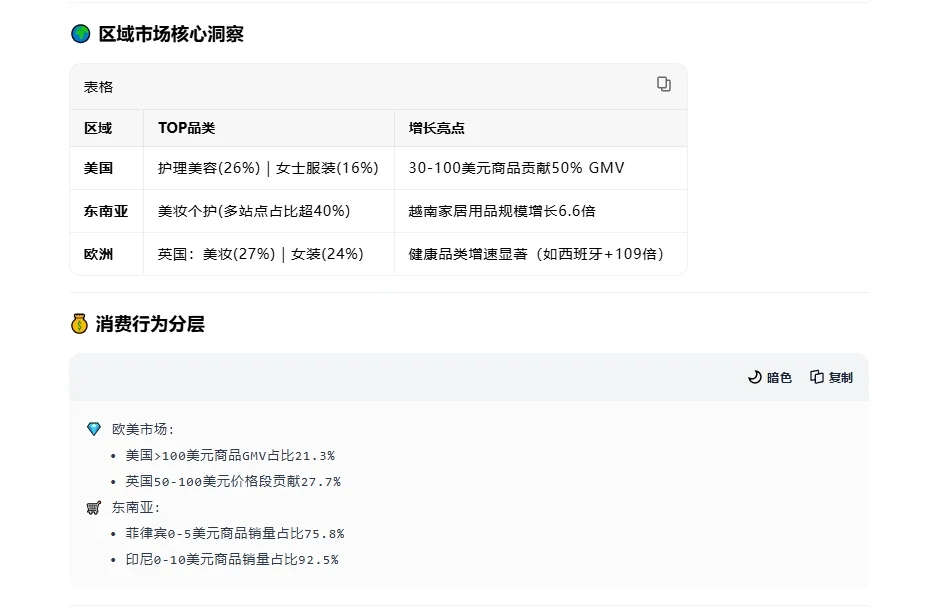Click the shopping cart icon before 东南亚
Screen dimensions: 928x611
pyautogui.click(x=94, y=506)
